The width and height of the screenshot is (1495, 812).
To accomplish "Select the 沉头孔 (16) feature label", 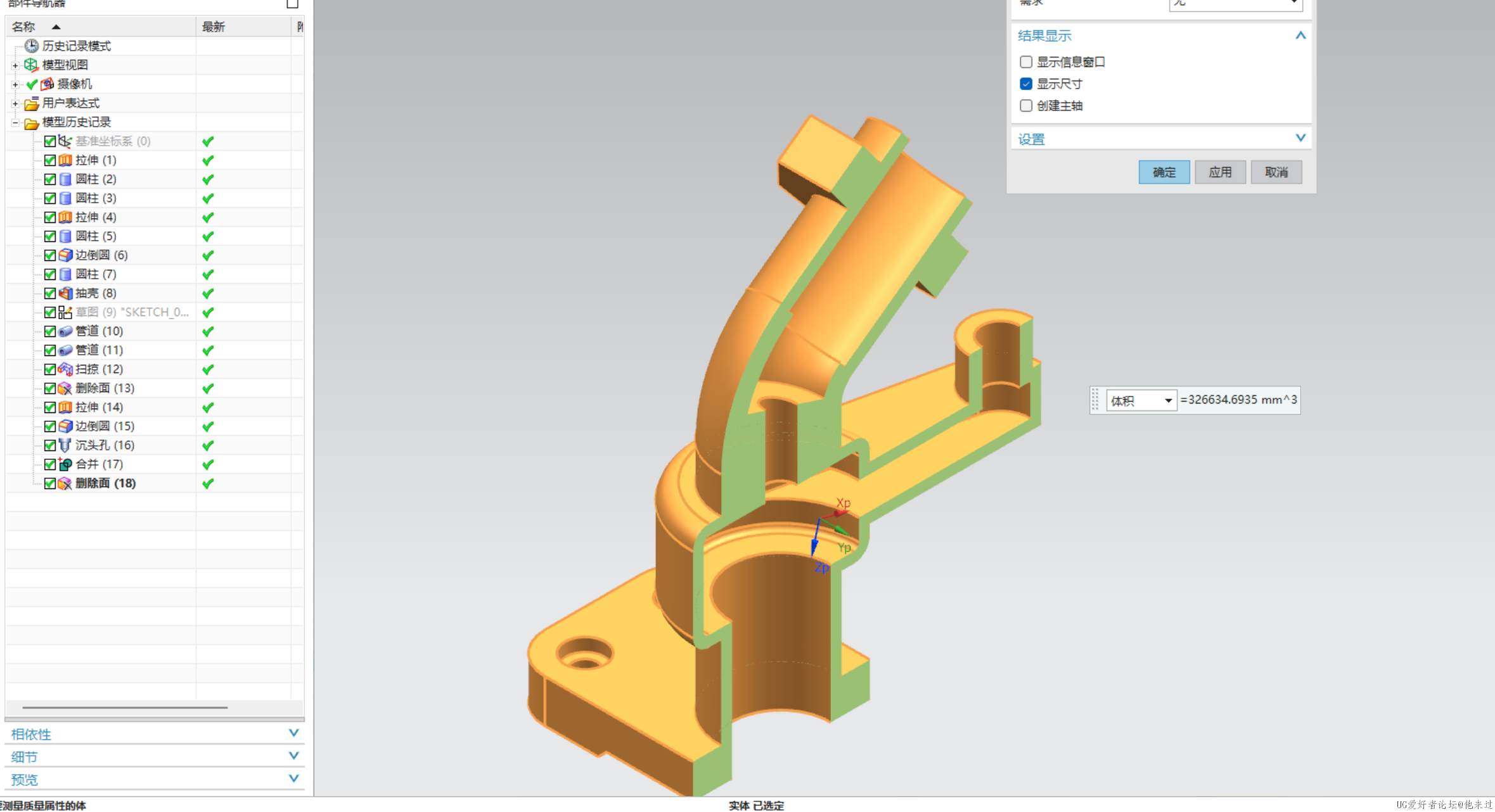I will 105,445.
